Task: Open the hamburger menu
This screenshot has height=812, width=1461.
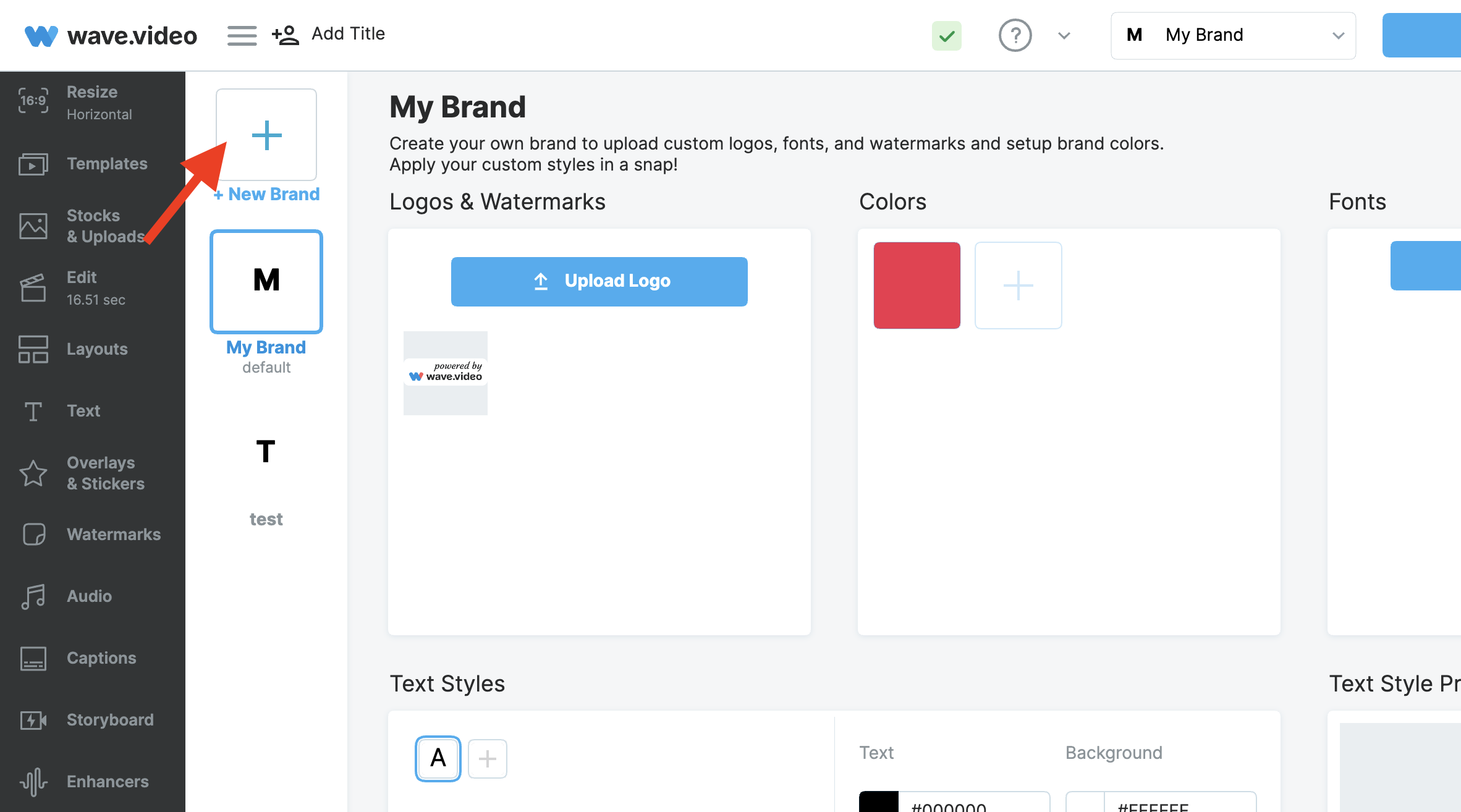Action: pyautogui.click(x=242, y=35)
